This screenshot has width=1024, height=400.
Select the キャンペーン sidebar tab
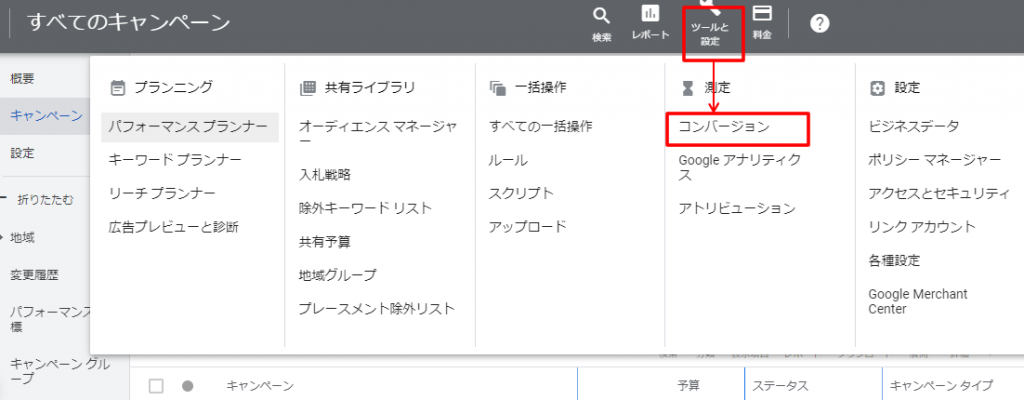click(46, 116)
